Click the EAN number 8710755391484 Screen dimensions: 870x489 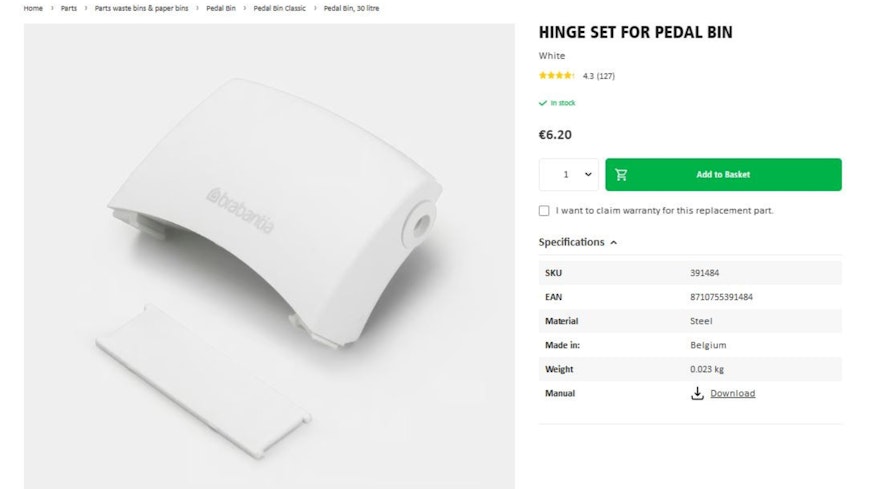pos(721,297)
